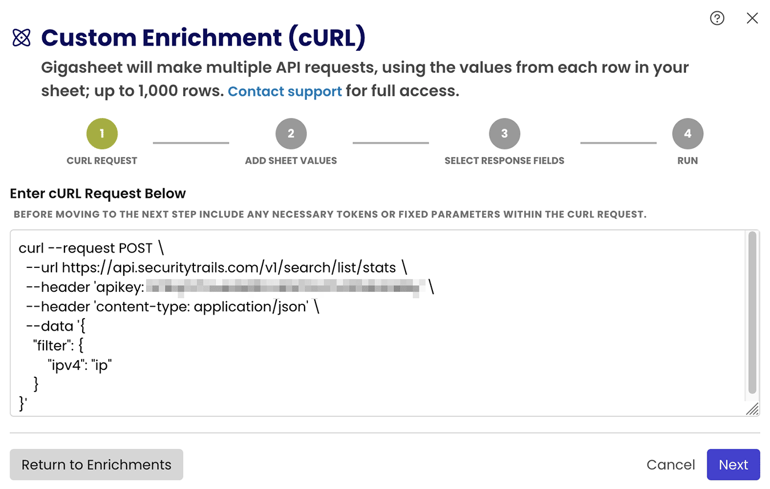
Task: Click the Next button
Action: [x=733, y=464]
